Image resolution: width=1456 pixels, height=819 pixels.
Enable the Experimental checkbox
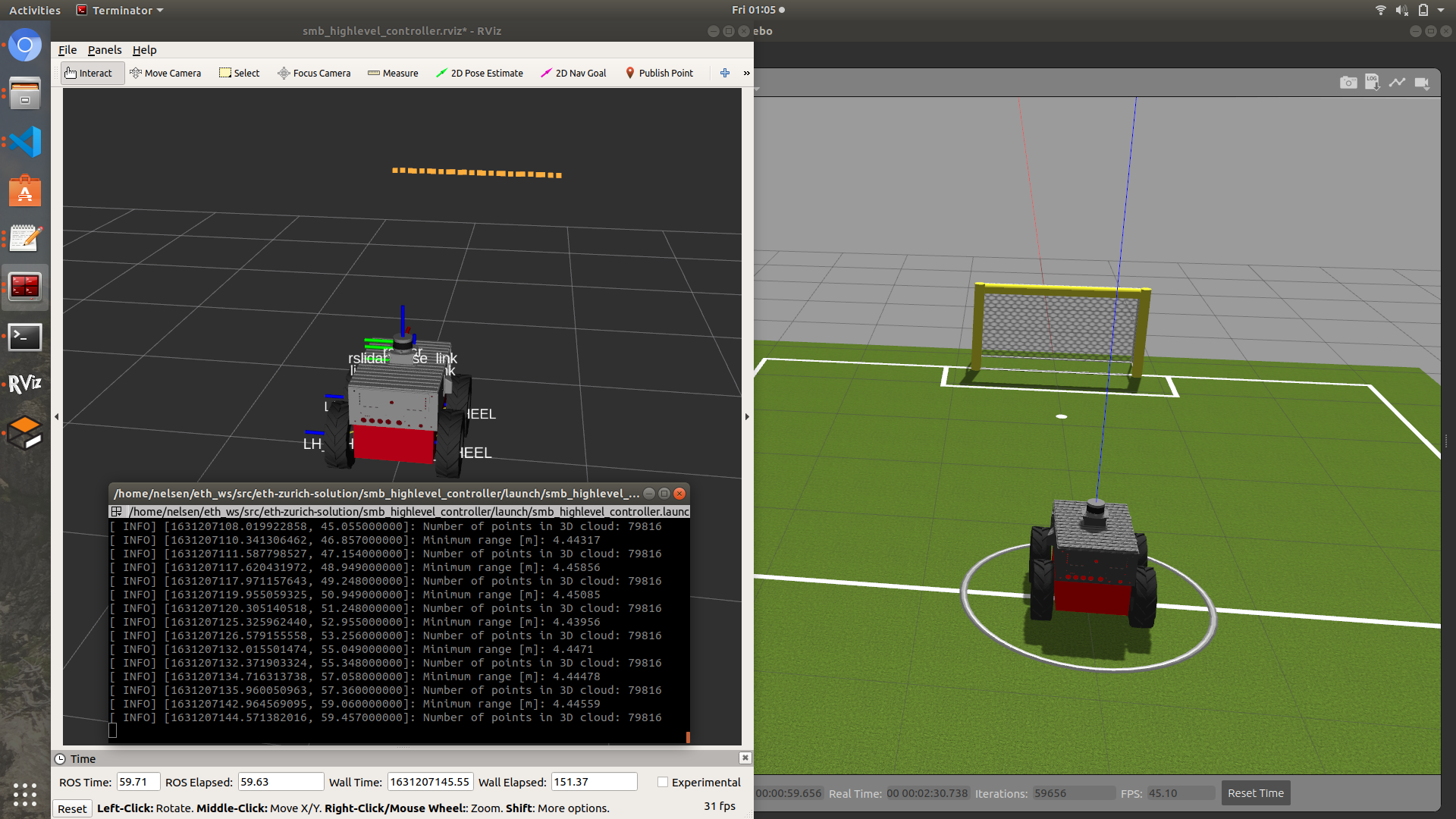[663, 782]
